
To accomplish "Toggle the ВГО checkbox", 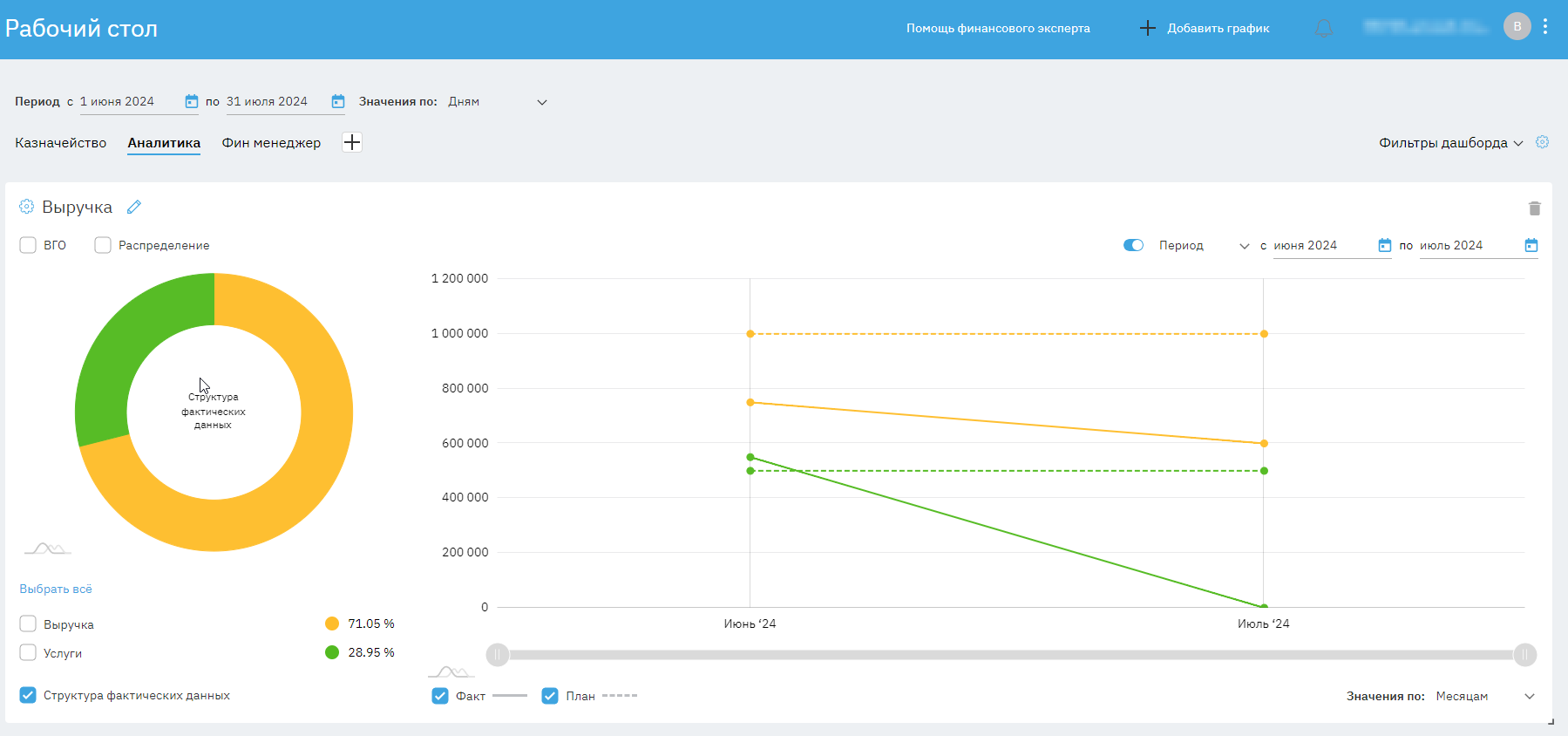I will pyautogui.click(x=28, y=245).
